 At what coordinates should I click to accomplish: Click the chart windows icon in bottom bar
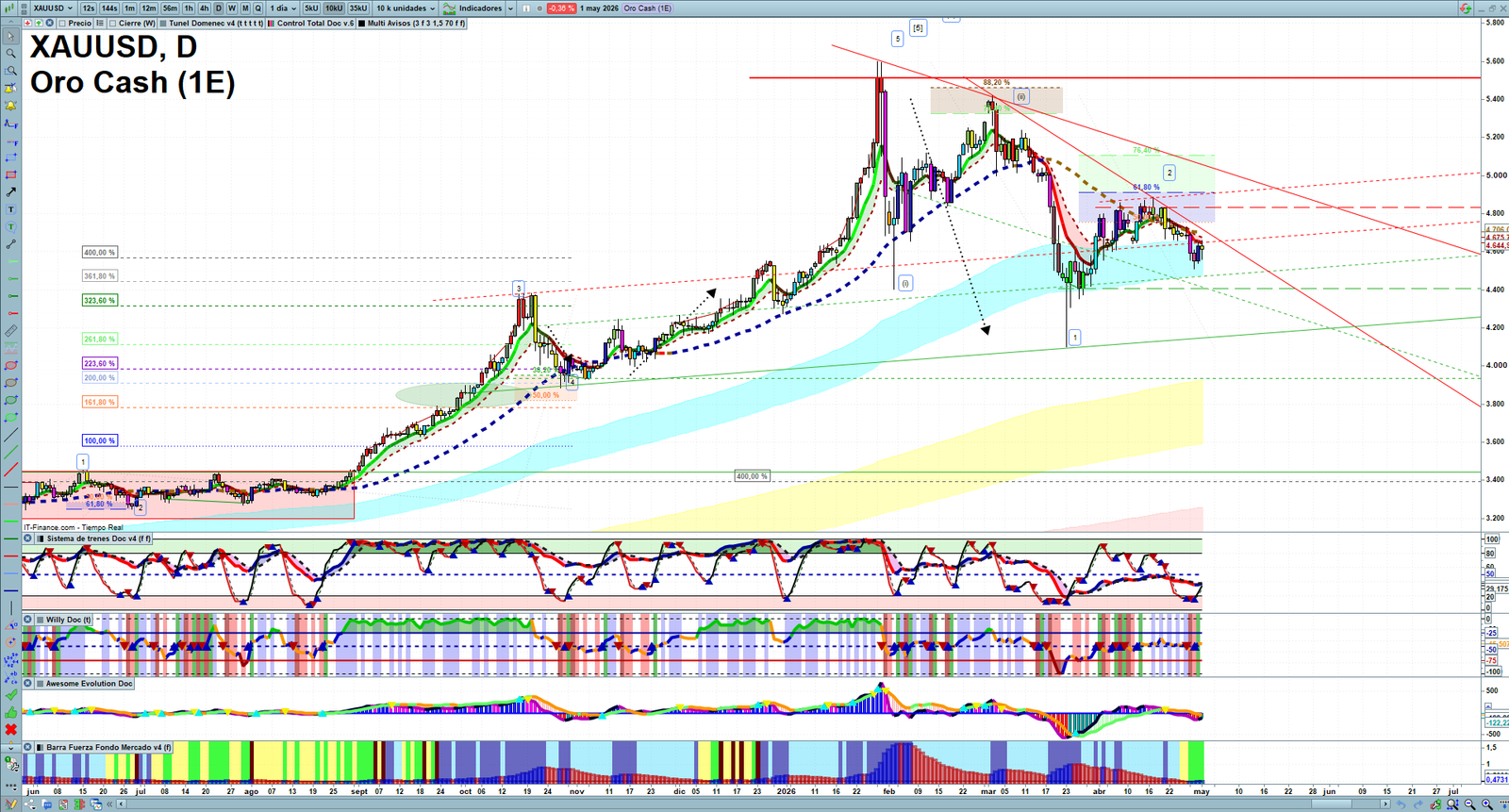[x=96, y=804]
